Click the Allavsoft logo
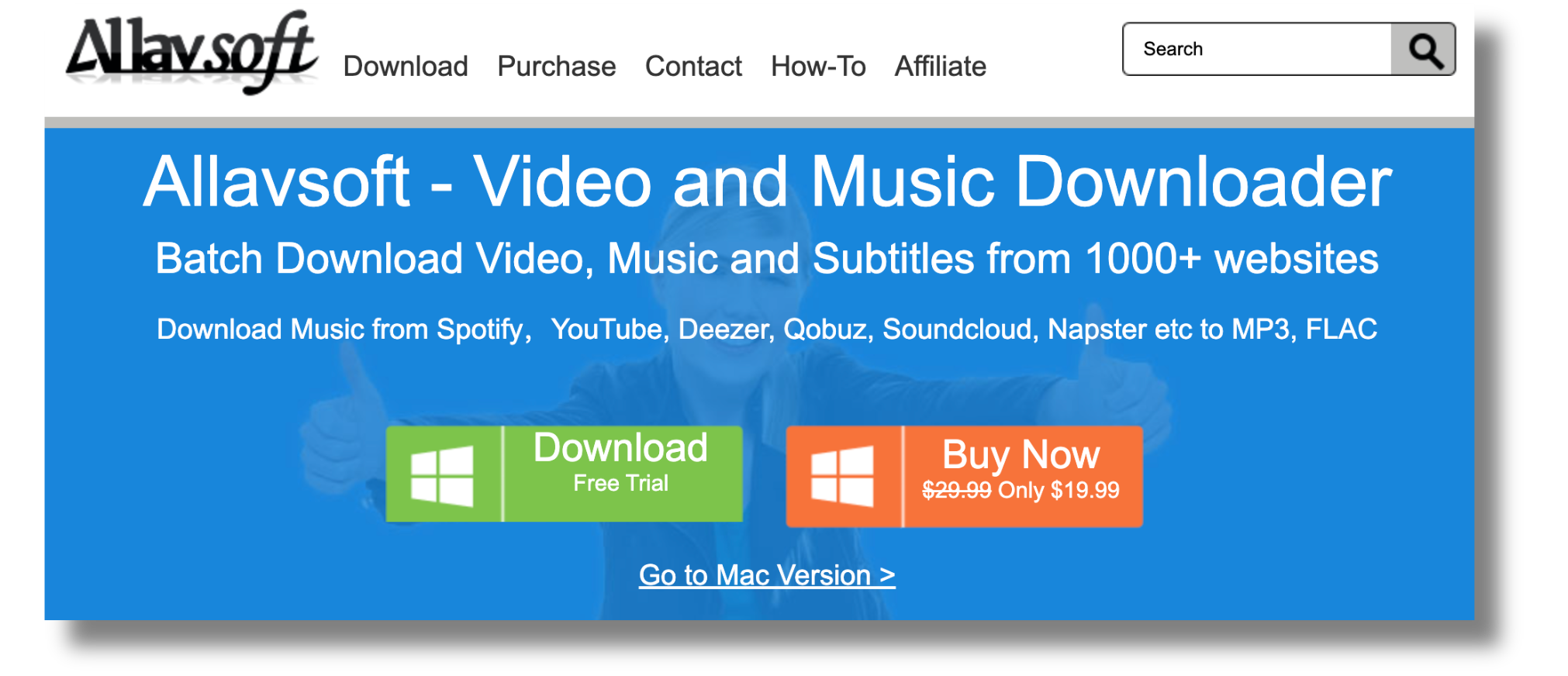1568x676 pixels. pyautogui.click(x=192, y=52)
